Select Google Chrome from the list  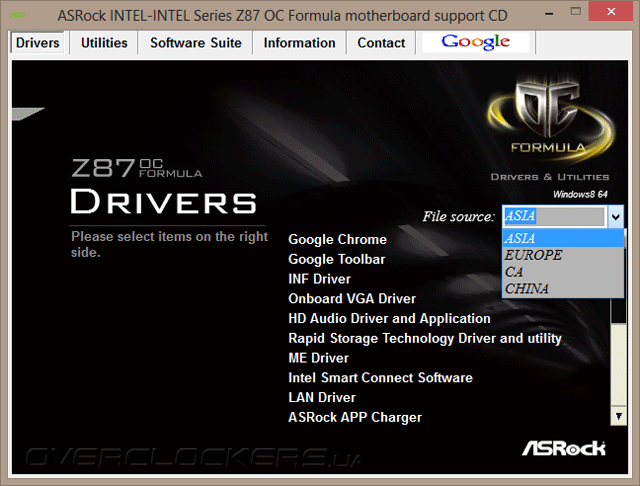(x=337, y=240)
